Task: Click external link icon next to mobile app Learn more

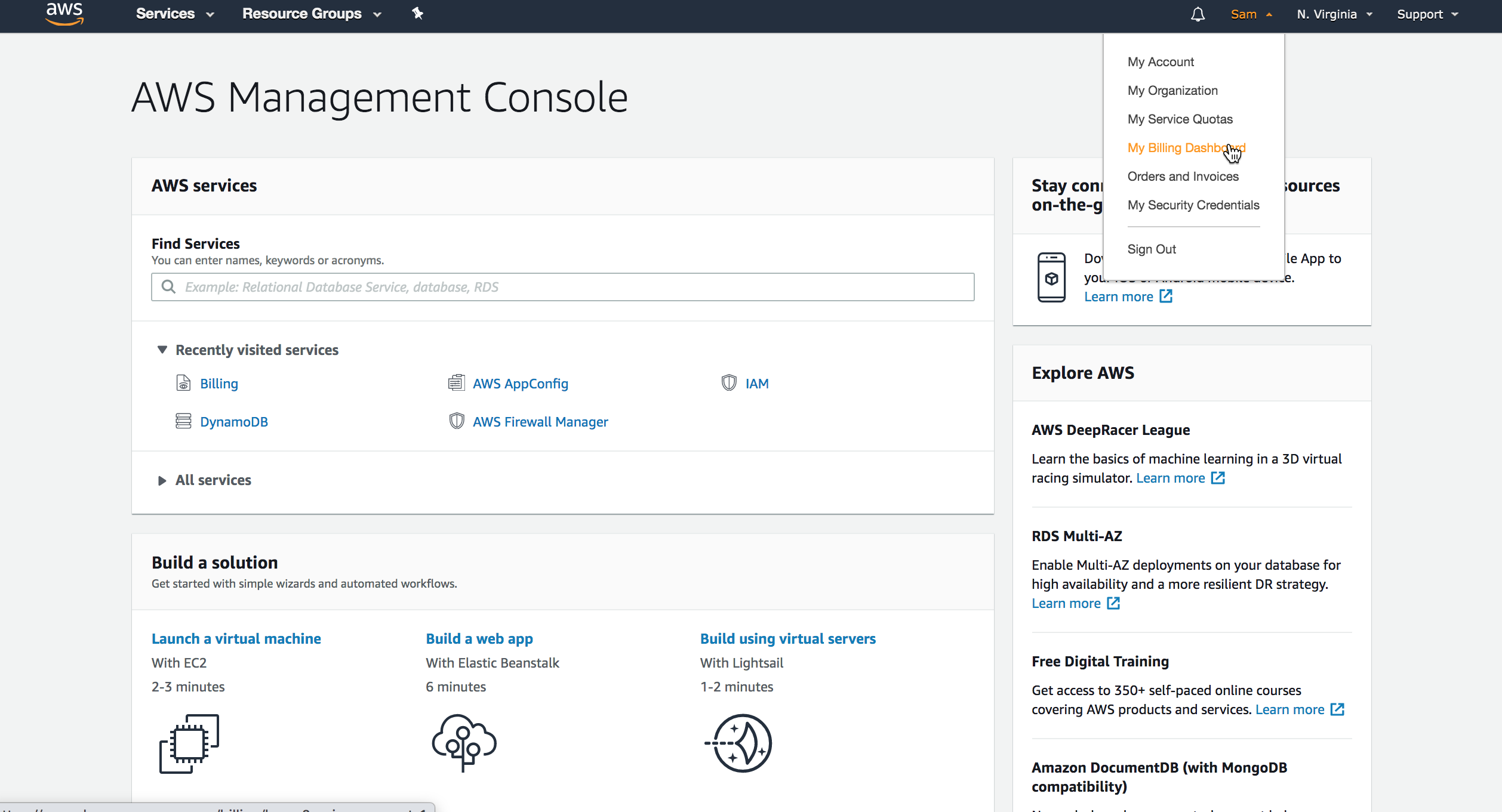Action: [x=1166, y=297]
